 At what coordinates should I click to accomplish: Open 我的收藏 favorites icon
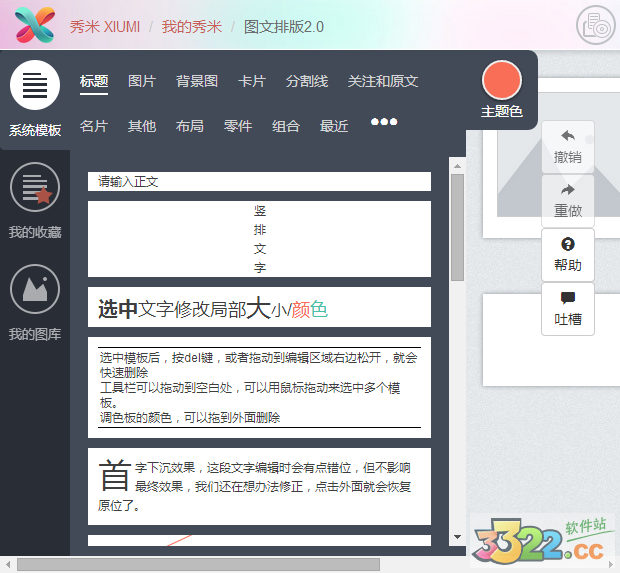click(35, 187)
